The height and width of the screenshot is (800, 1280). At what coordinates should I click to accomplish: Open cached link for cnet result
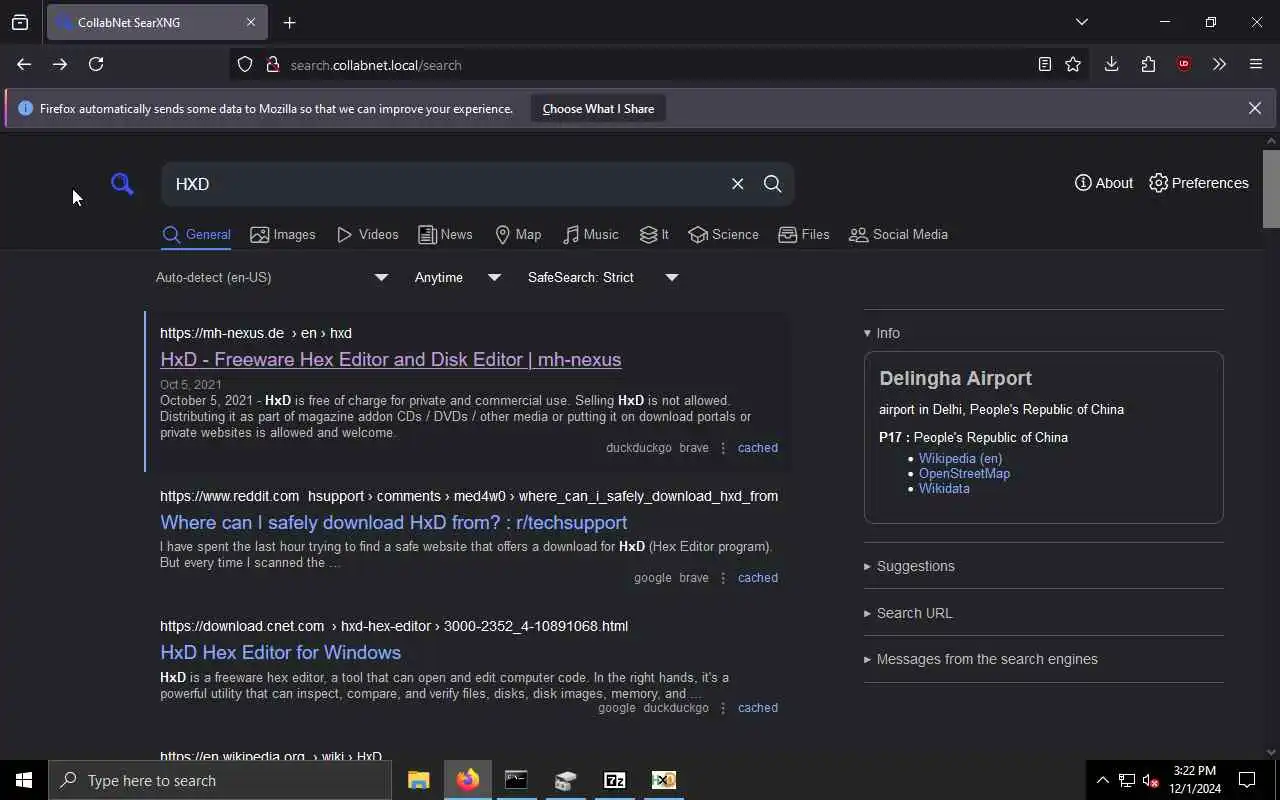pyautogui.click(x=757, y=708)
